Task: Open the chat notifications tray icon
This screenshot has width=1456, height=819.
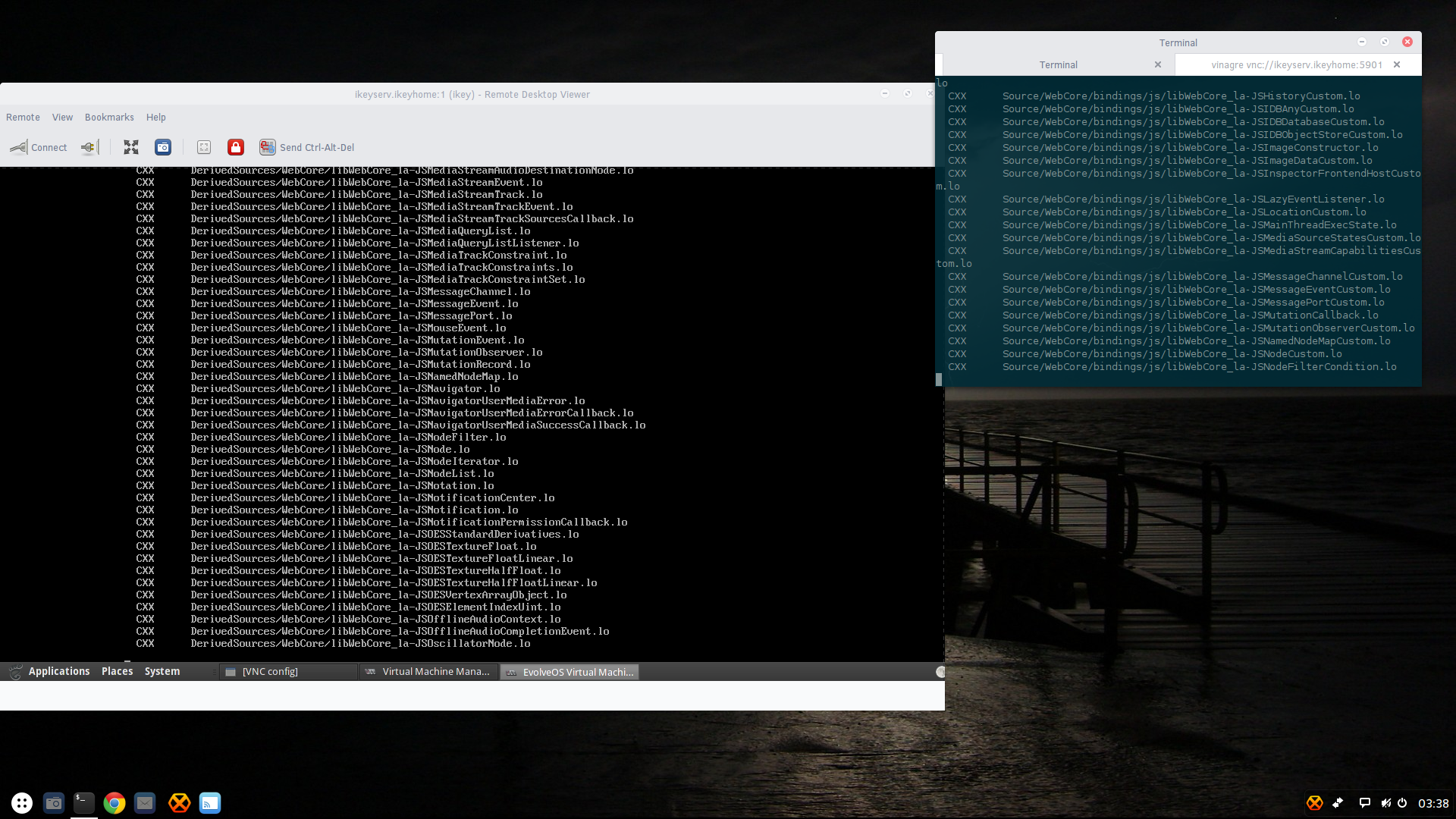Action: [x=1365, y=803]
